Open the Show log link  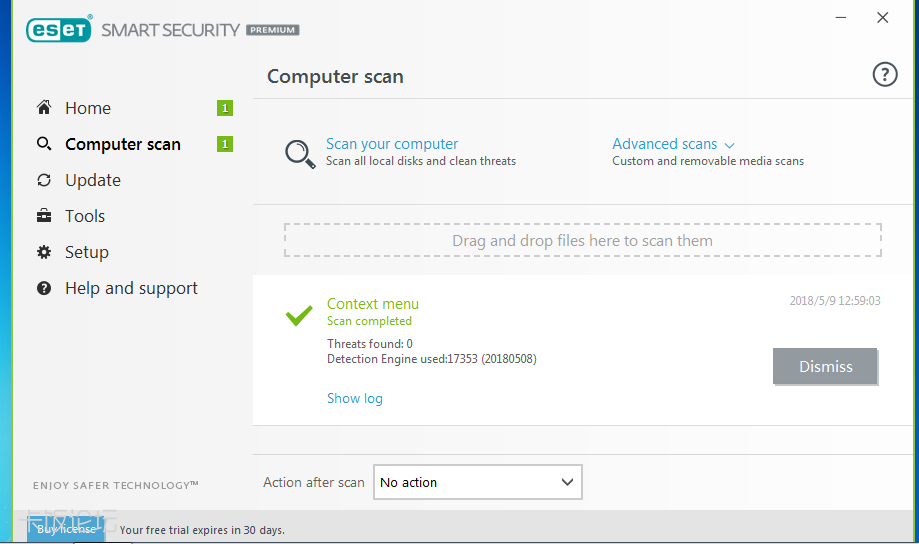tap(355, 398)
